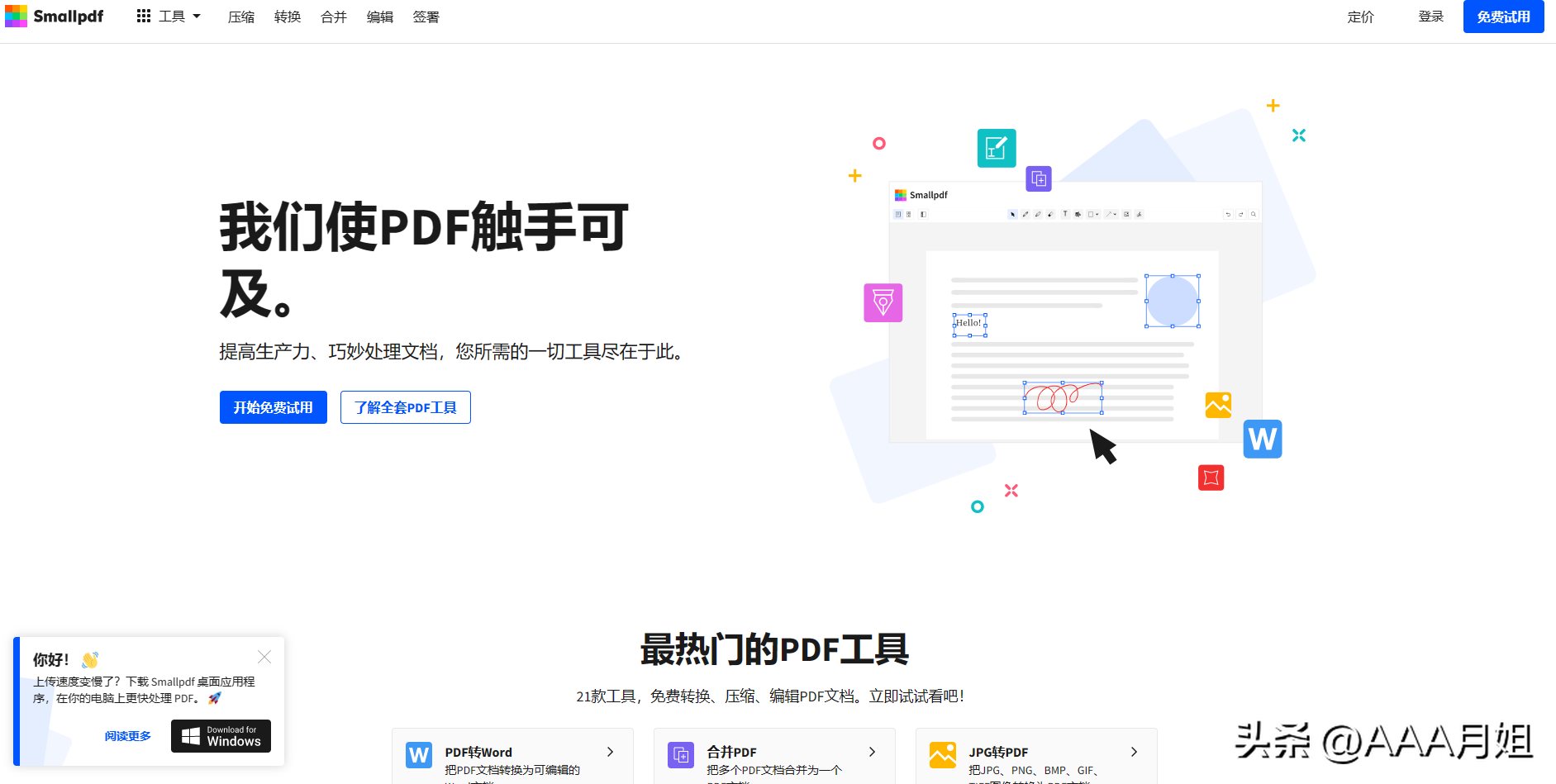
Task: Click the chevron on JPG转PDF card
Action: 1134,752
